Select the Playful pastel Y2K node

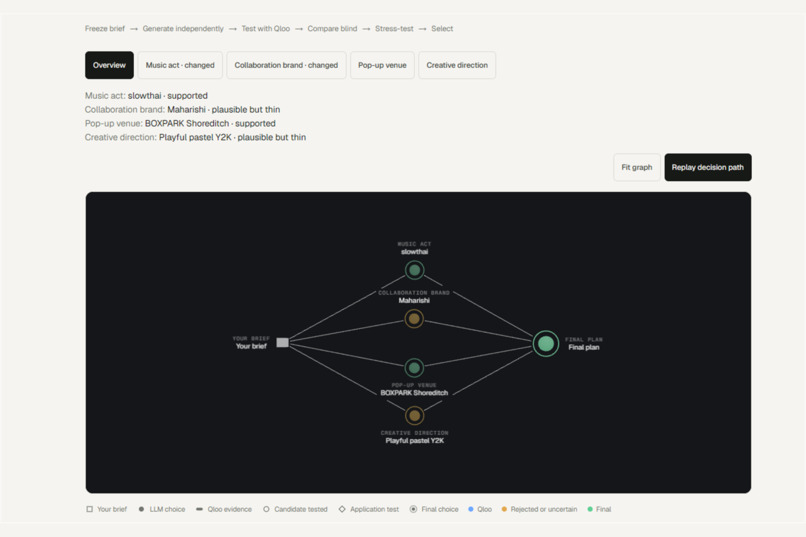[414, 415]
